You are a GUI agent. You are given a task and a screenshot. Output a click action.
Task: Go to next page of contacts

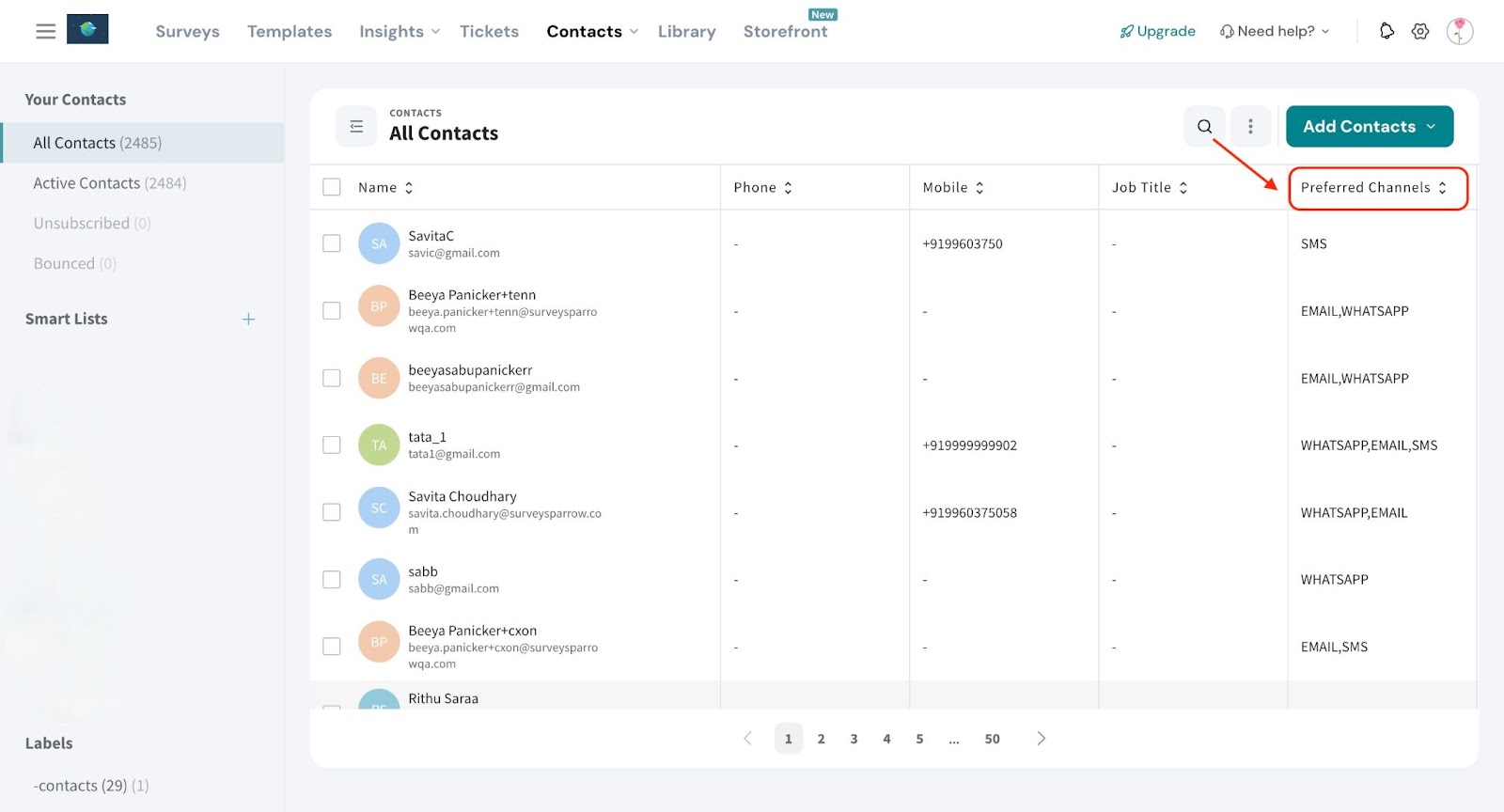click(x=1041, y=739)
